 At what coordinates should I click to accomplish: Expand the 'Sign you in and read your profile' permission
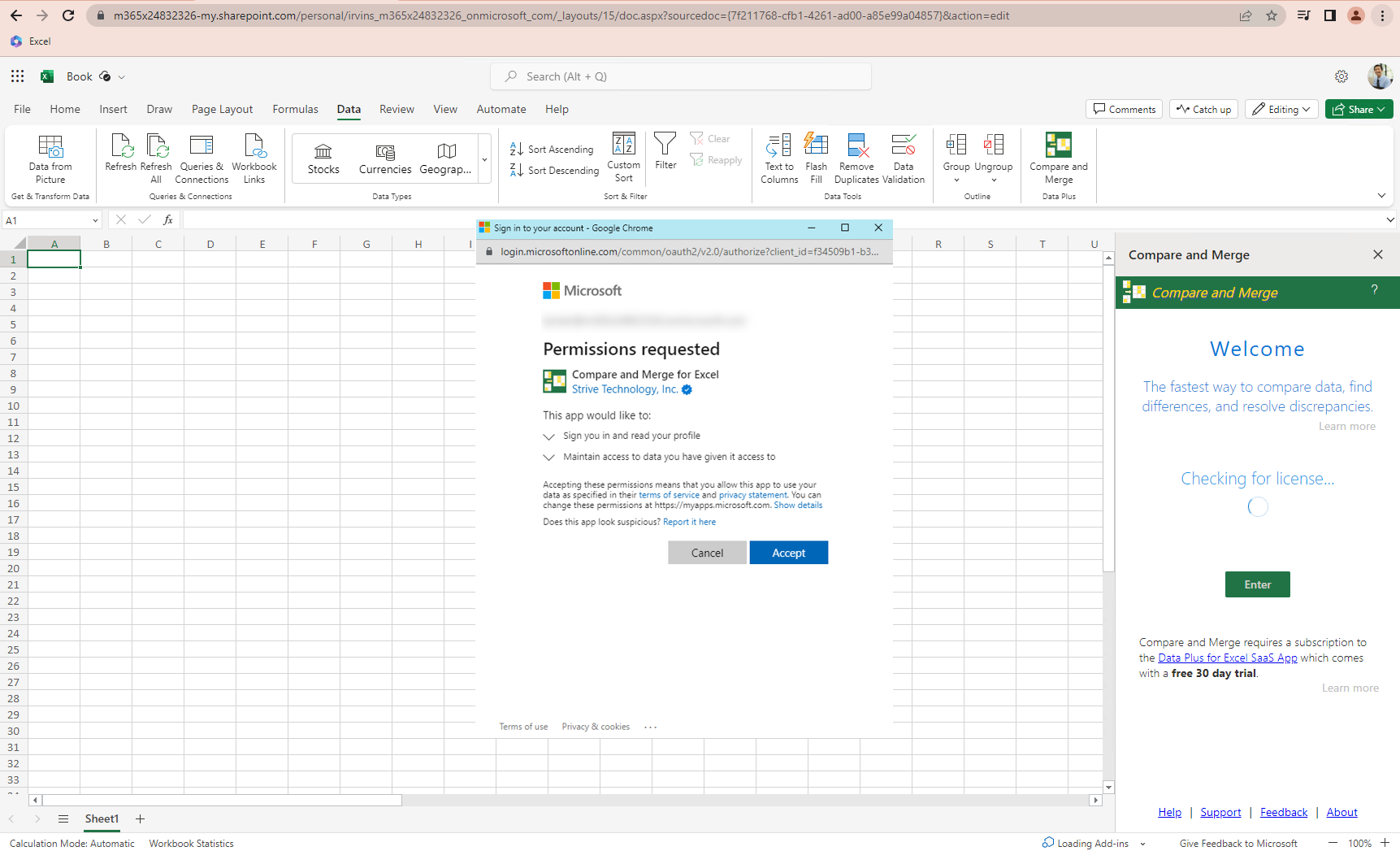click(x=549, y=436)
